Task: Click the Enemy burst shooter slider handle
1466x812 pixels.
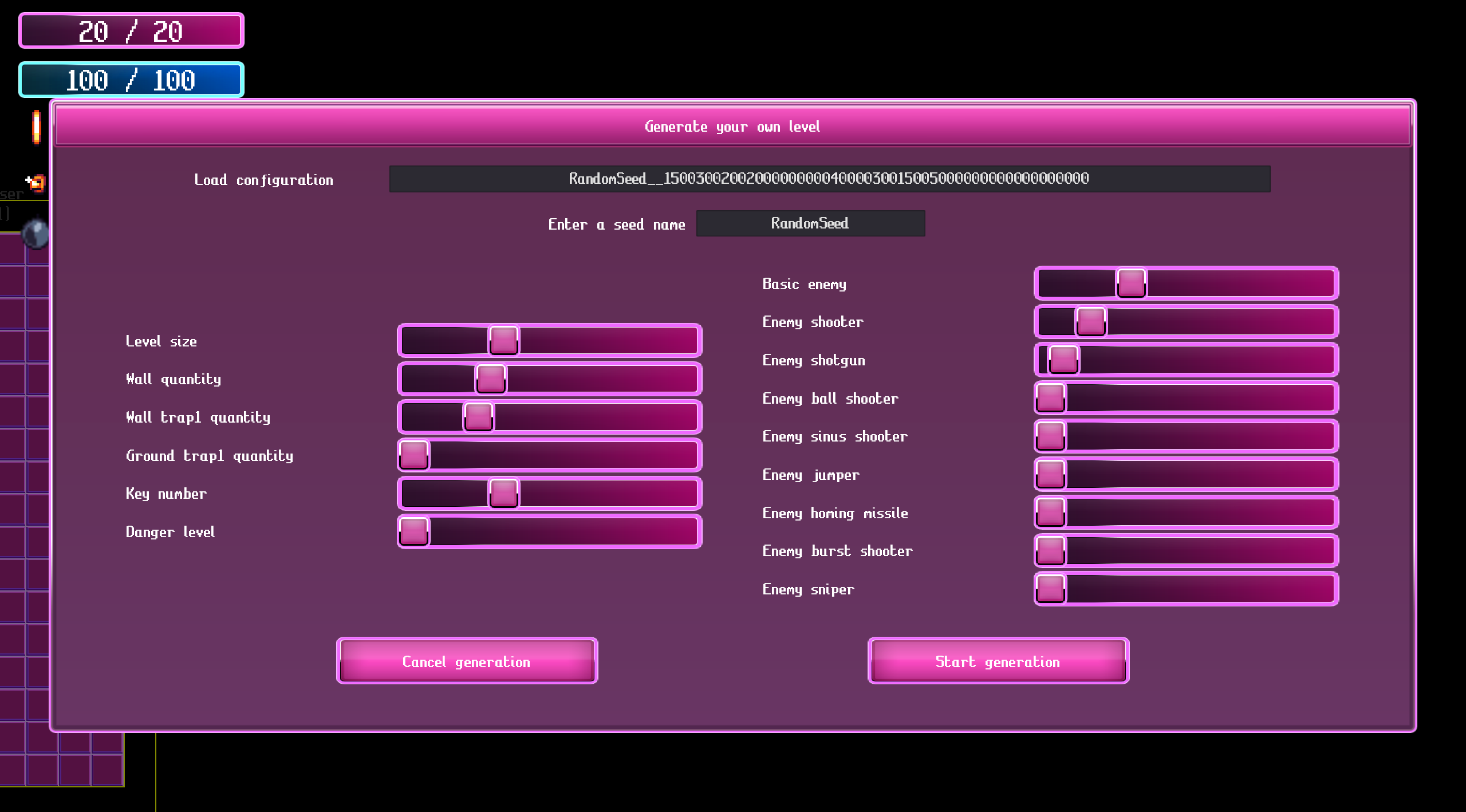Action: [1050, 550]
